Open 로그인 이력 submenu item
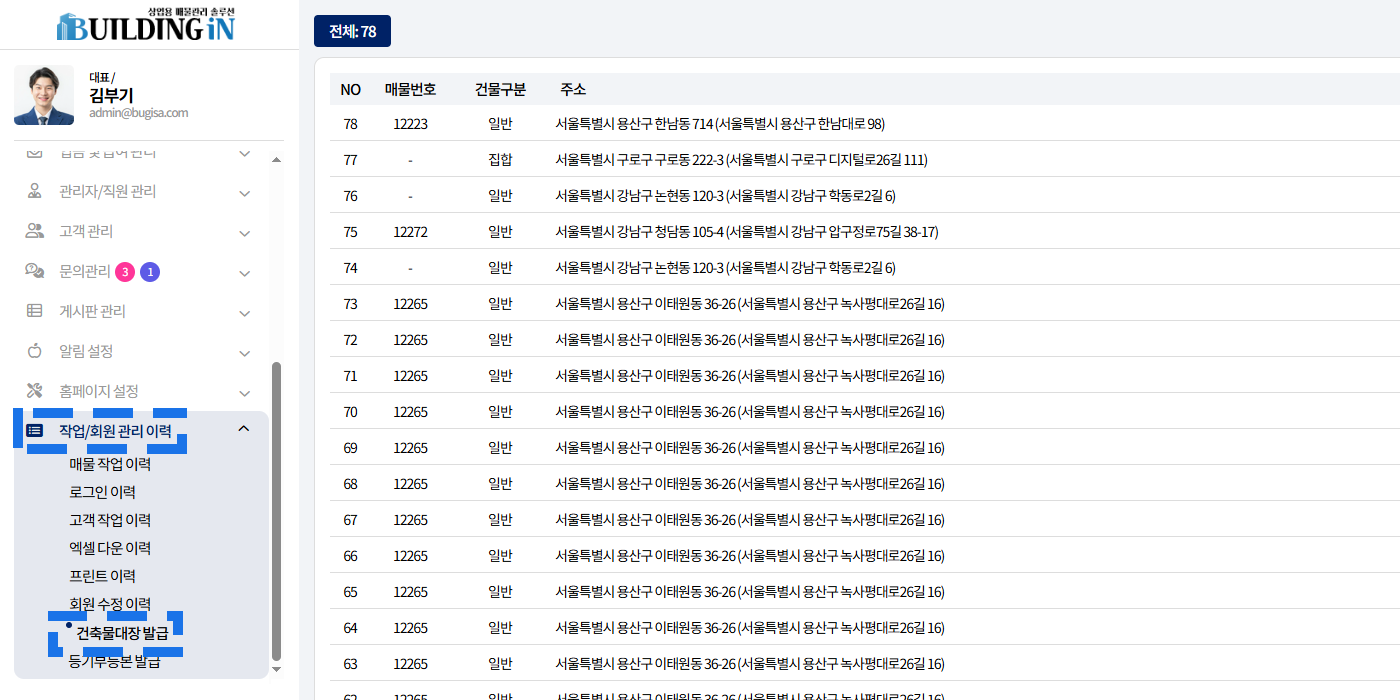1400x700 pixels. pyautogui.click(x=102, y=492)
